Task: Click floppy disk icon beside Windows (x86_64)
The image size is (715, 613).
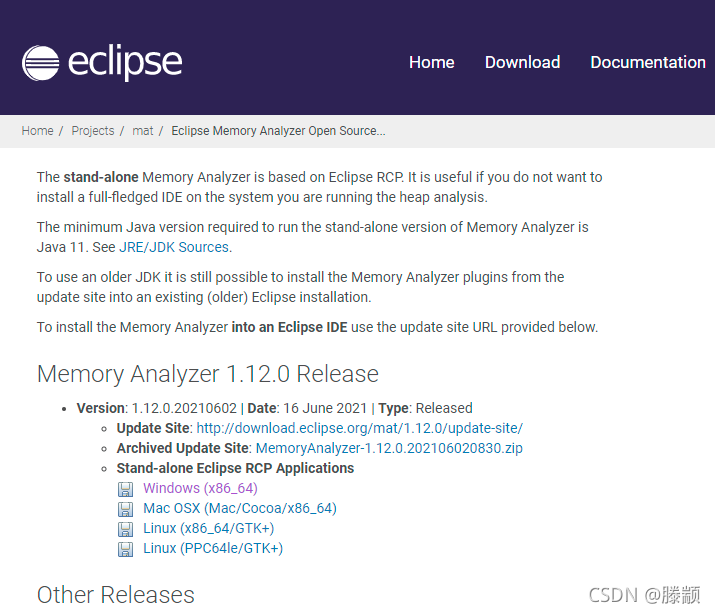Action: click(x=125, y=489)
